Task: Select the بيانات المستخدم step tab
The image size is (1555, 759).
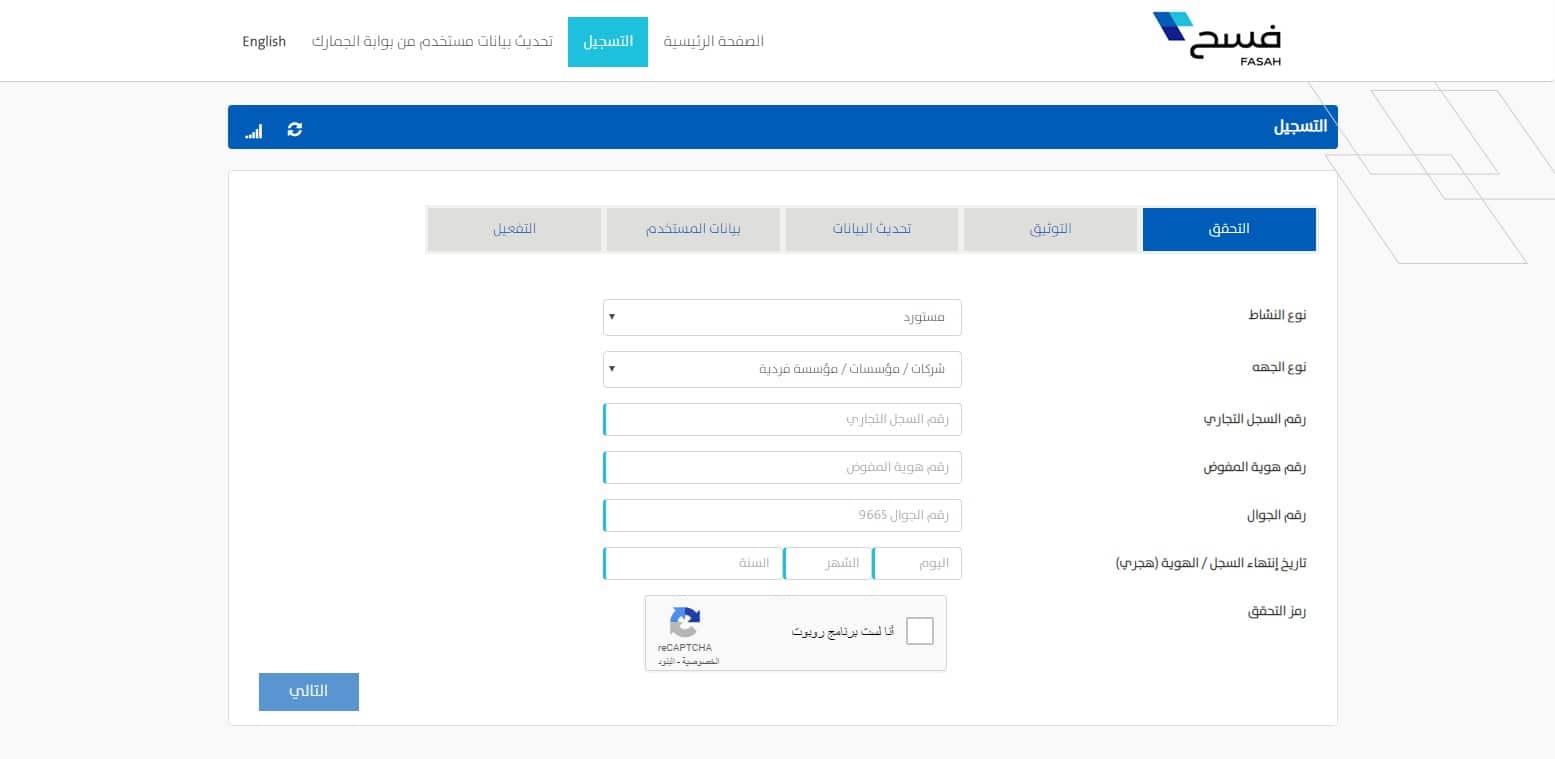Action: tap(693, 229)
